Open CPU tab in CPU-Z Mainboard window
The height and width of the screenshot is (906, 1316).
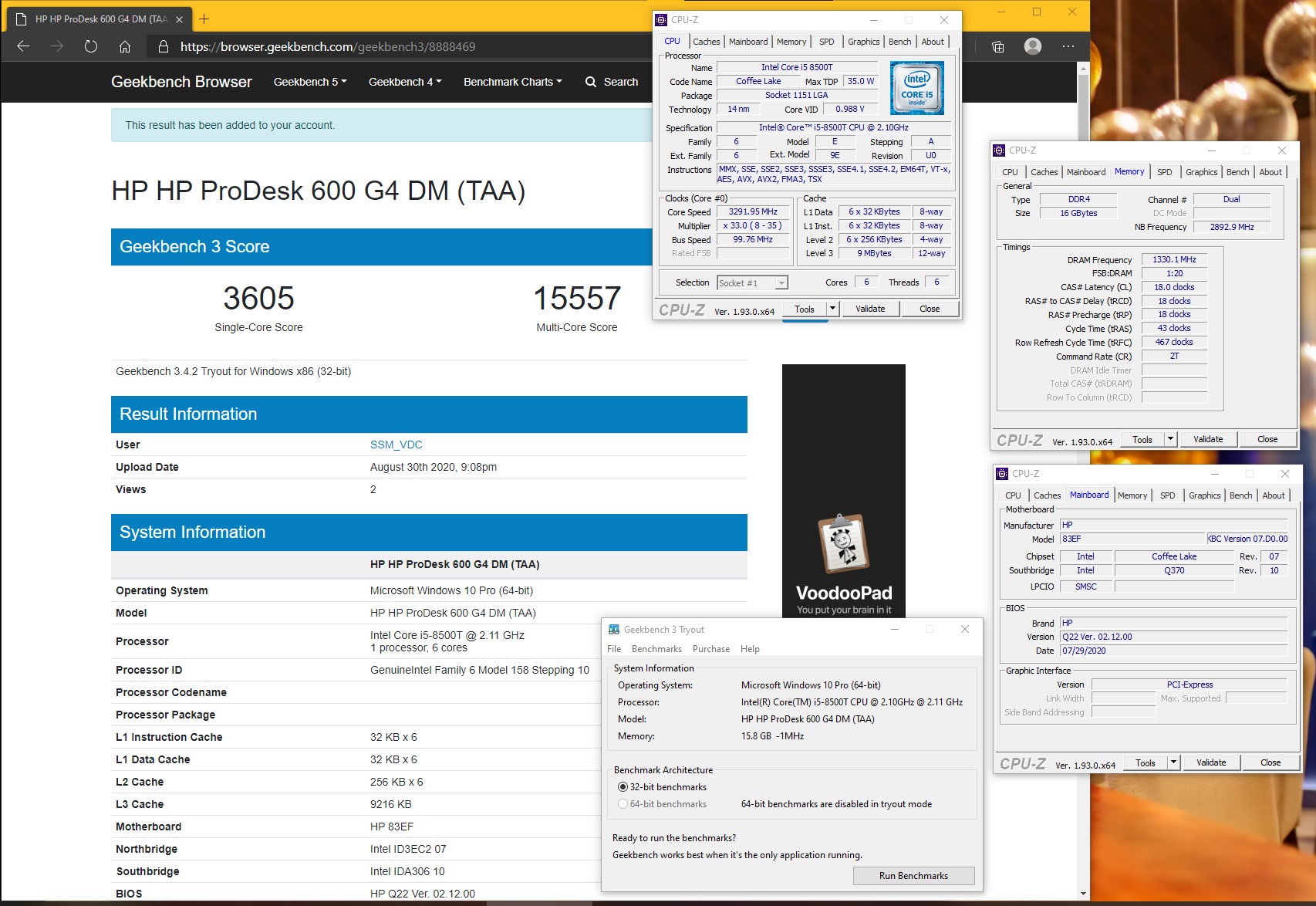click(x=1013, y=495)
